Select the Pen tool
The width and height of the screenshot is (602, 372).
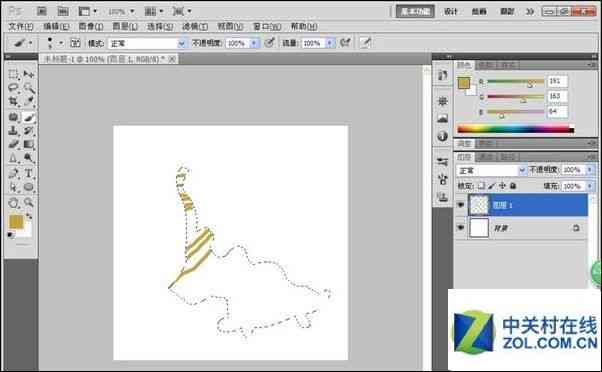(x=13, y=173)
